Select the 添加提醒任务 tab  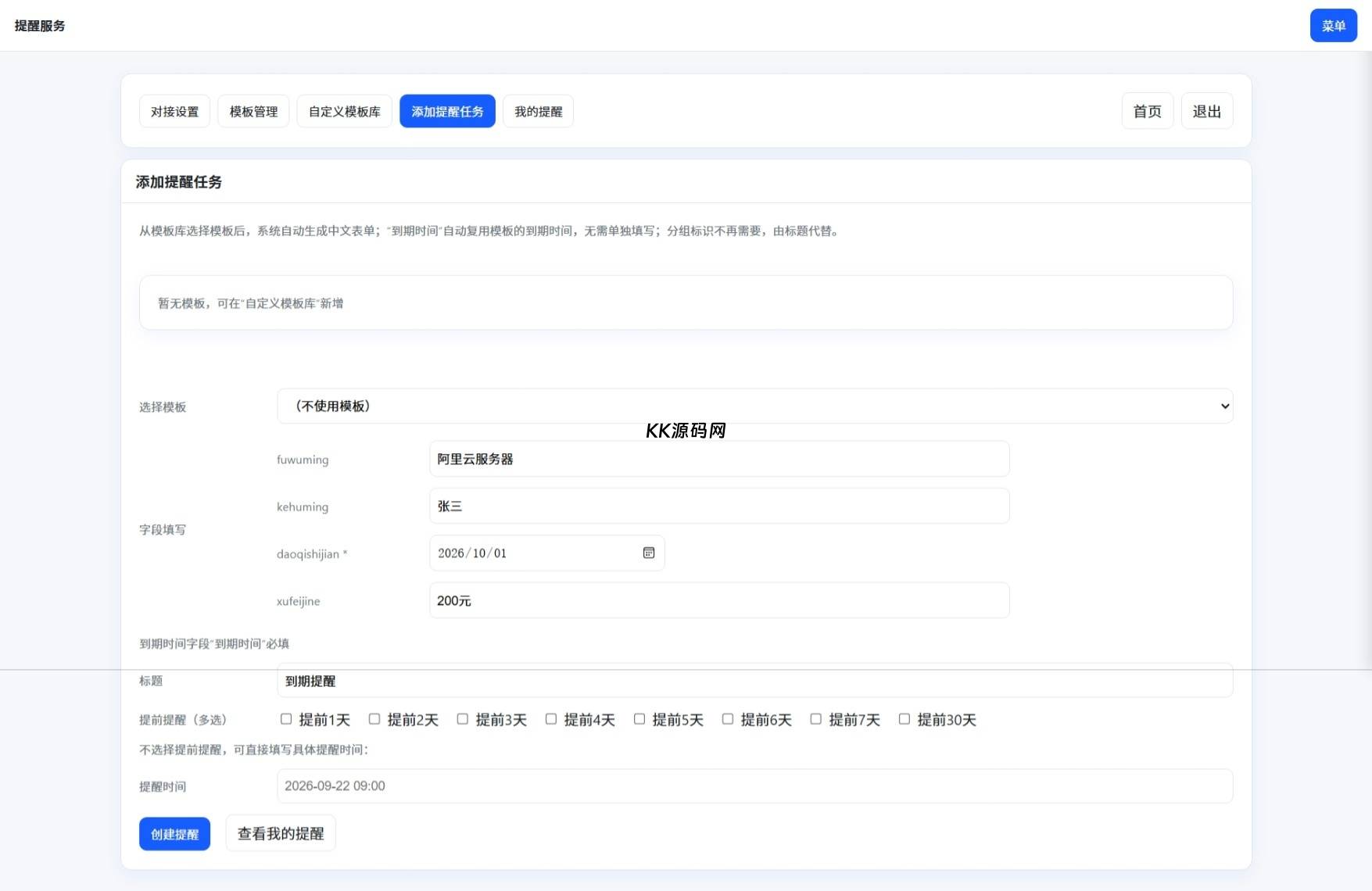pos(447,111)
